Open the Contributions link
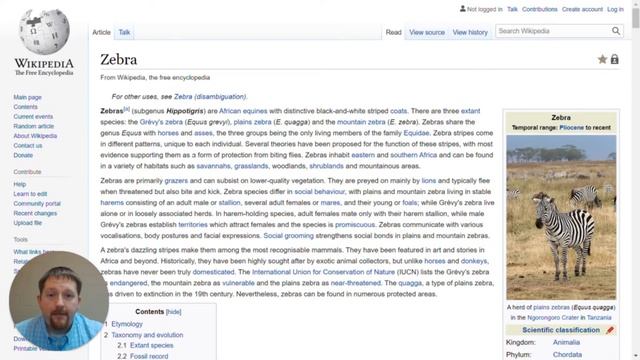The image size is (640, 360). [540, 9]
